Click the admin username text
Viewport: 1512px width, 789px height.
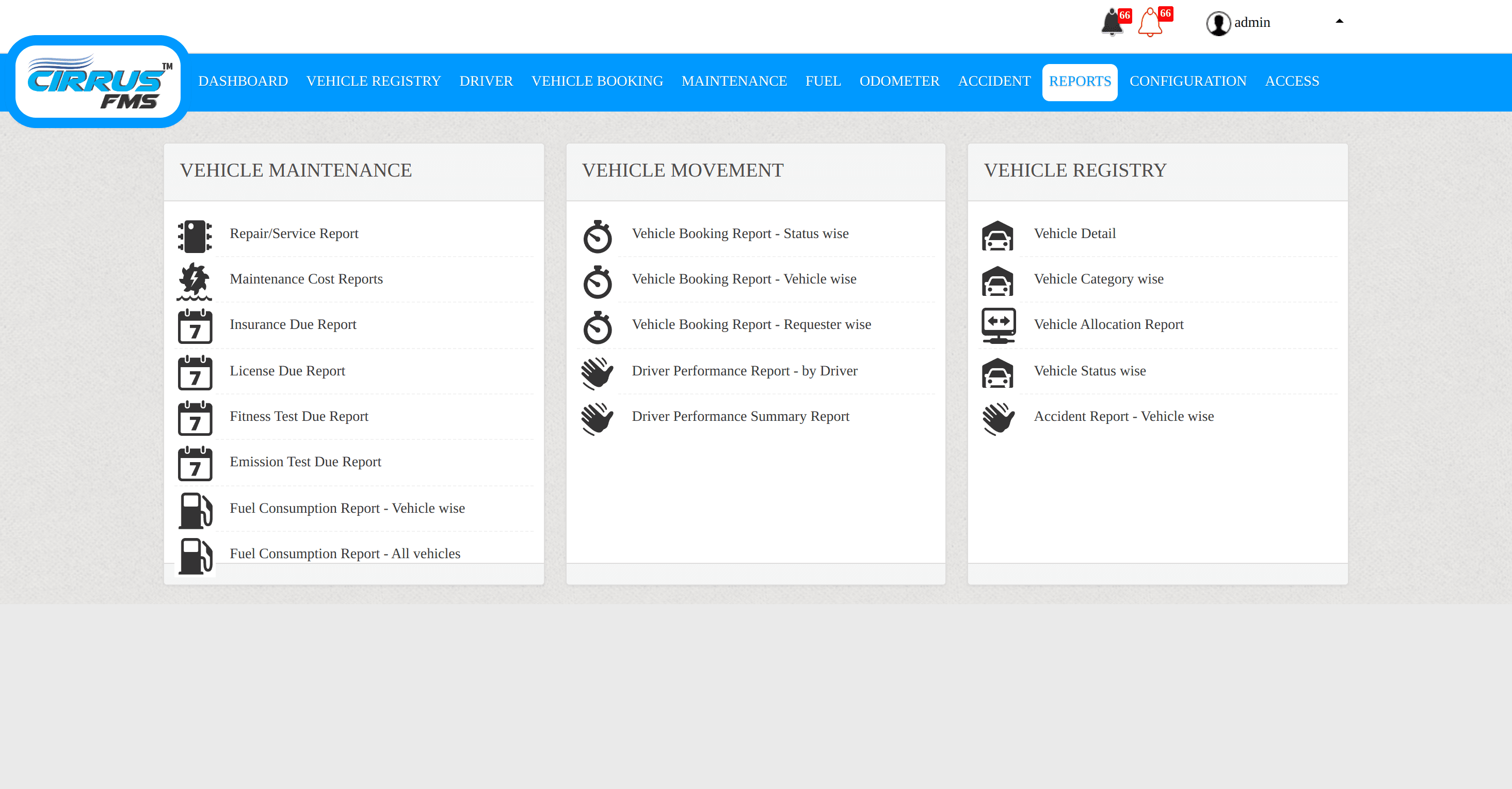click(1252, 22)
